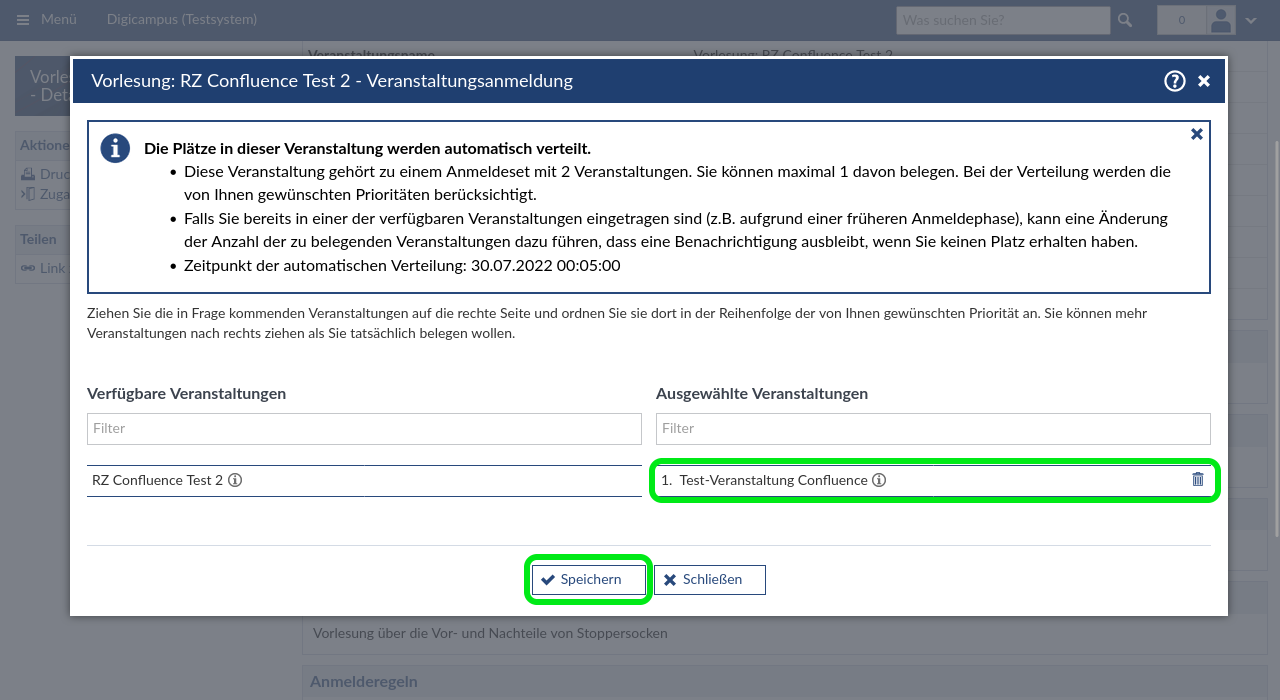Delete Test-Veranstaltung Confluence with trash icon
This screenshot has height=700, width=1280.
click(1198, 480)
